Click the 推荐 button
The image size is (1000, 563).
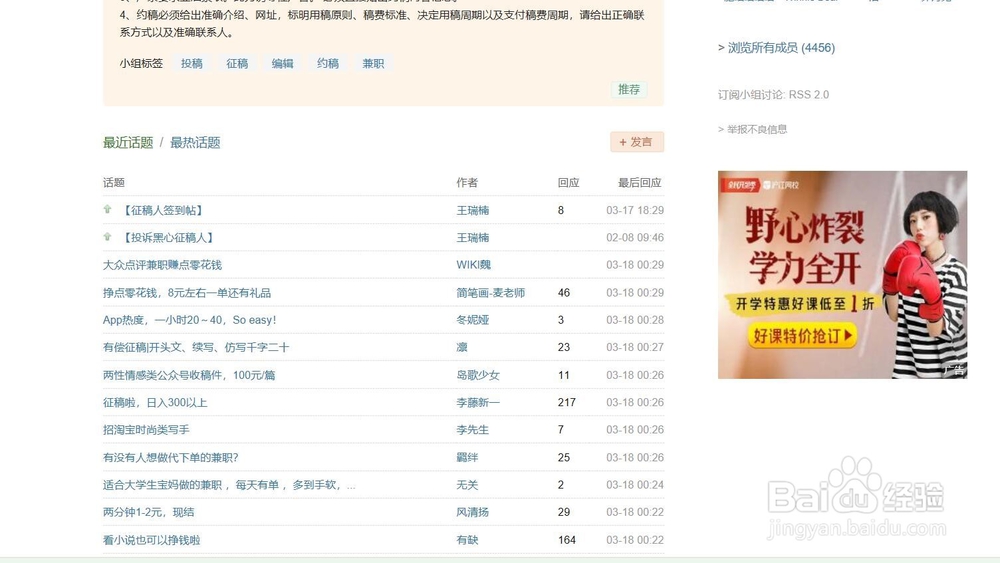(x=629, y=89)
